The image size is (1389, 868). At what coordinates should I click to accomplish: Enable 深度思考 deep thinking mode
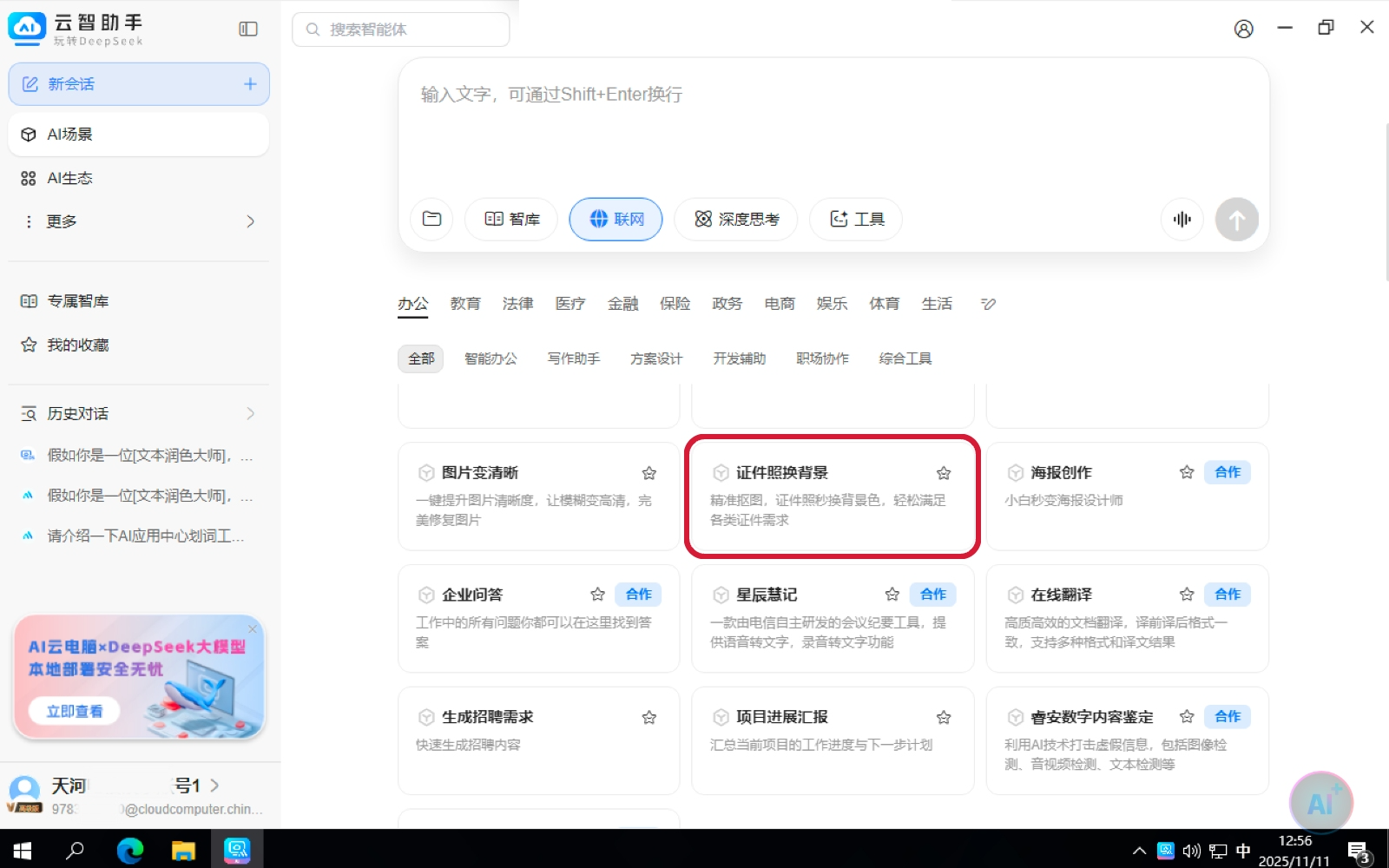737,220
